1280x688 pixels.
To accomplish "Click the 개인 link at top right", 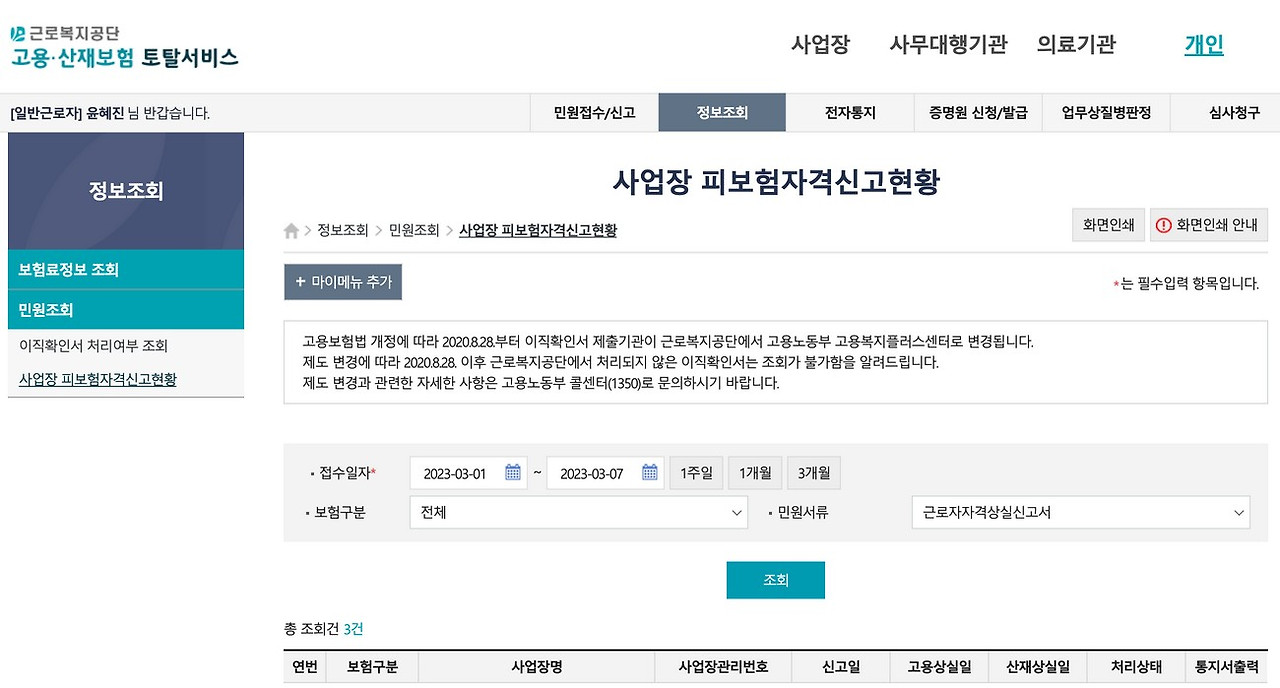I will coord(1203,44).
